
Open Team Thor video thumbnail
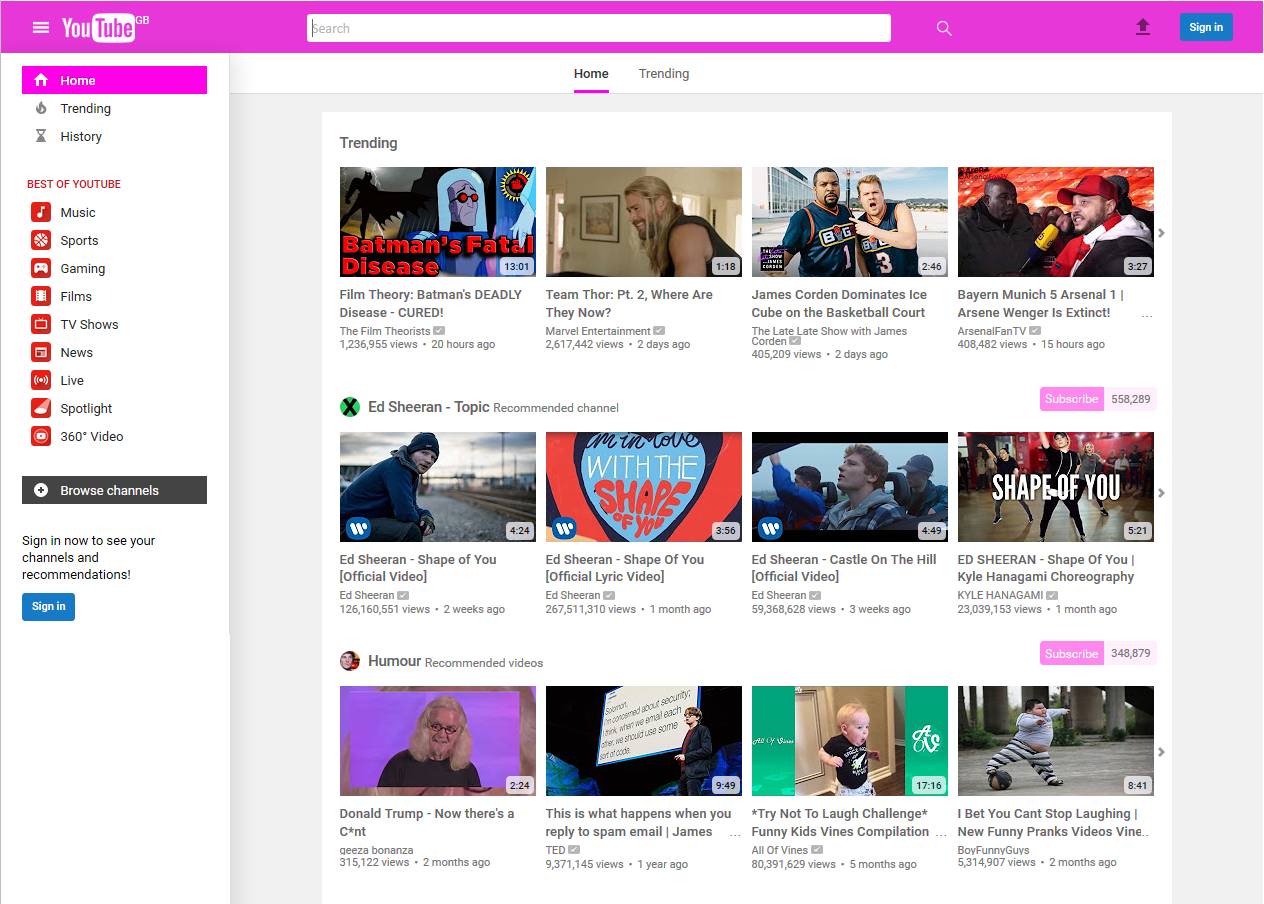click(644, 222)
